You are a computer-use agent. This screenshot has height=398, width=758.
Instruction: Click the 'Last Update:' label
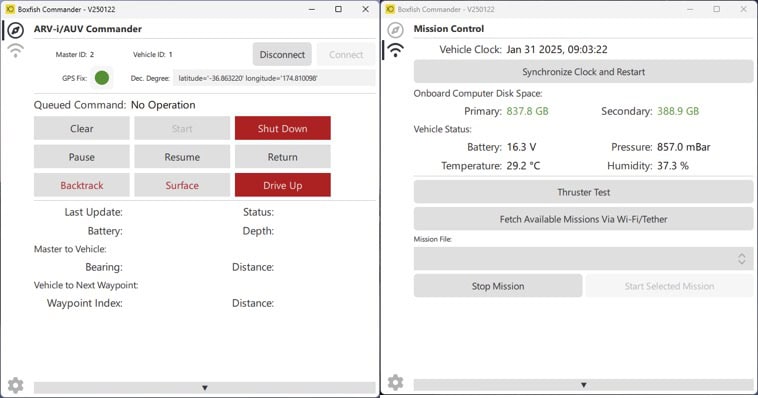93,212
